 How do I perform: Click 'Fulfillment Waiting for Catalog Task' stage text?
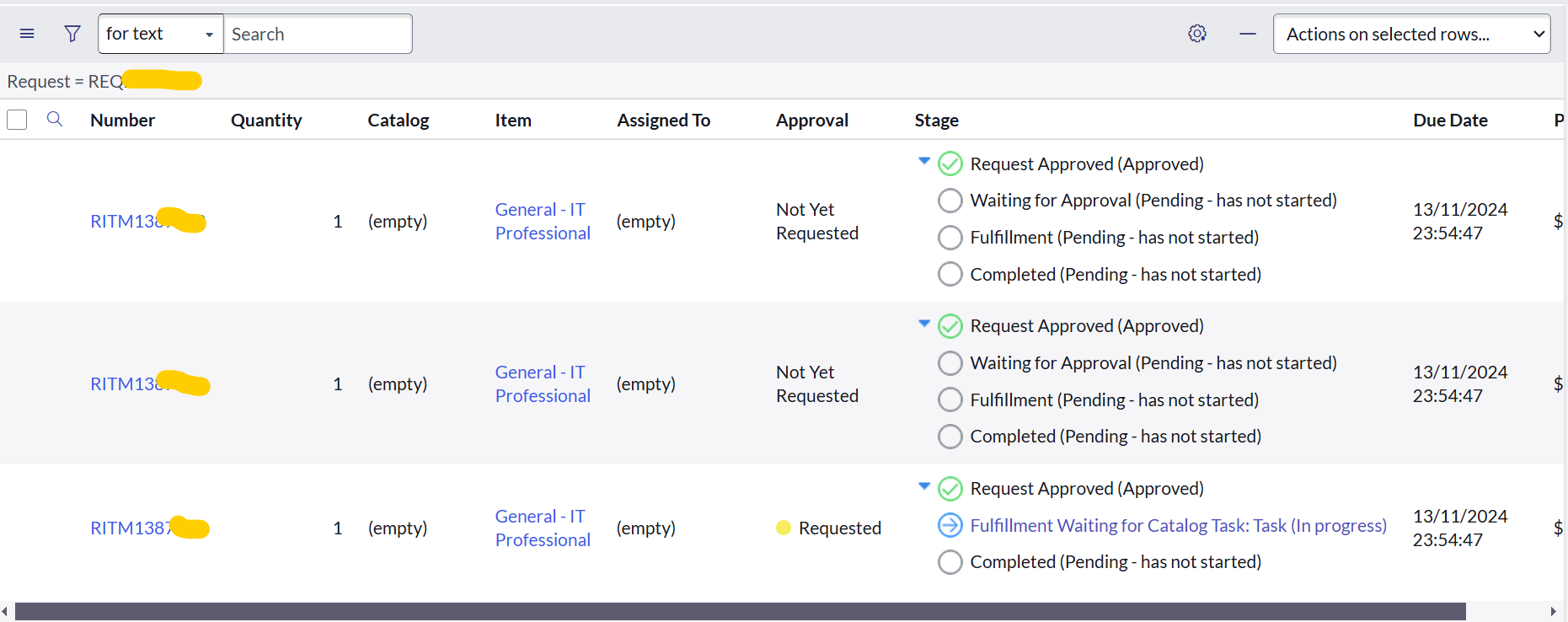(1178, 525)
